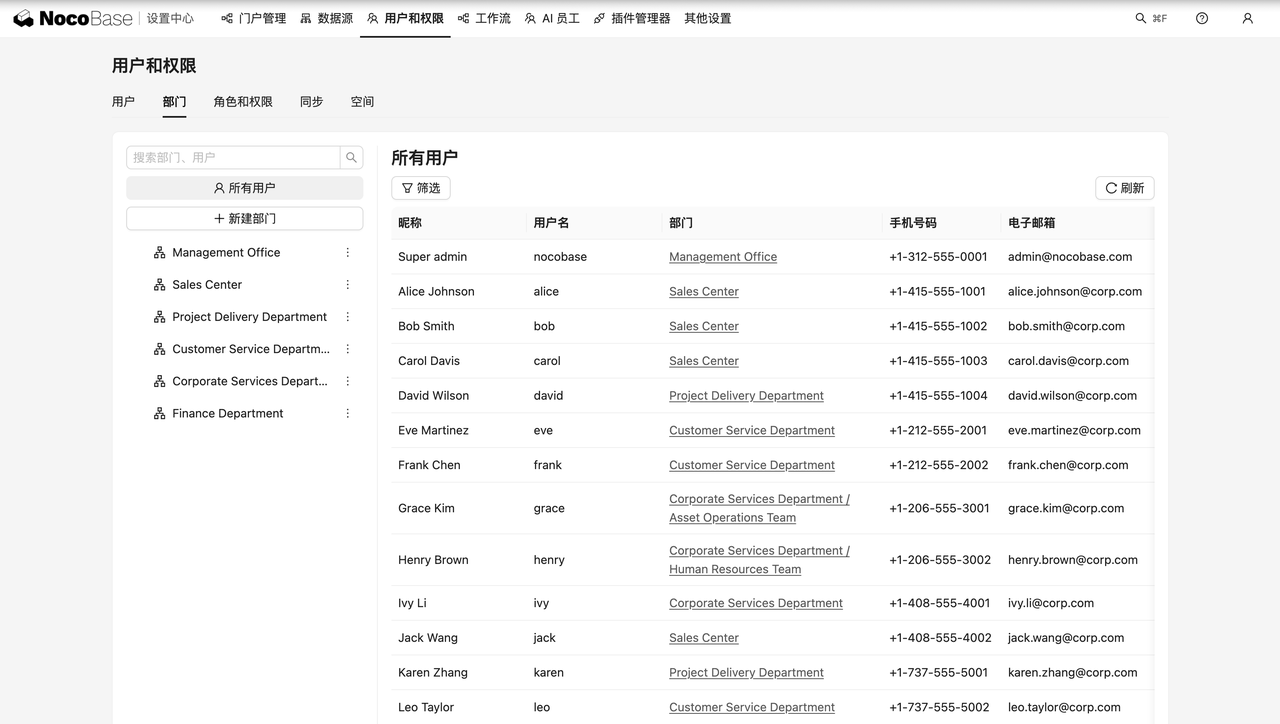Open 工作流 in the top navigation
The height and width of the screenshot is (724, 1280).
(x=484, y=18)
